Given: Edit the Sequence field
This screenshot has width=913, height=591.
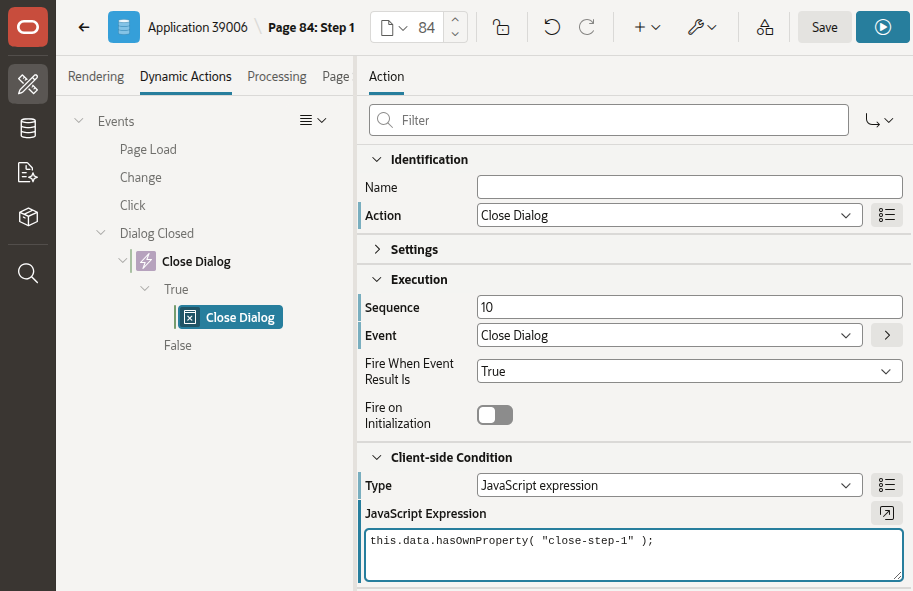Looking at the screenshot, I should (x=689, y=307).
